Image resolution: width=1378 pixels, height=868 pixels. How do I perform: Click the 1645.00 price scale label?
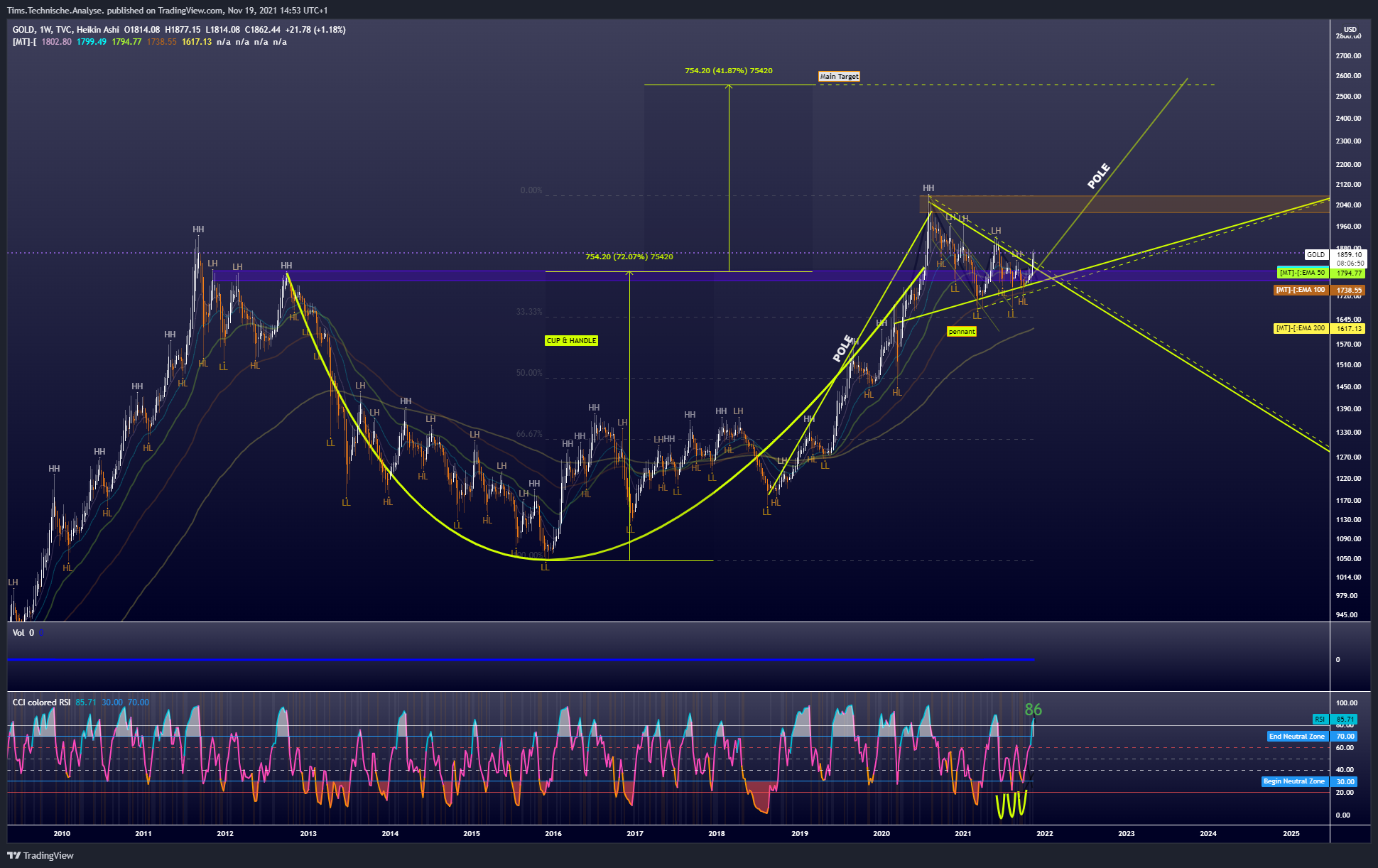click(1348, 320)
